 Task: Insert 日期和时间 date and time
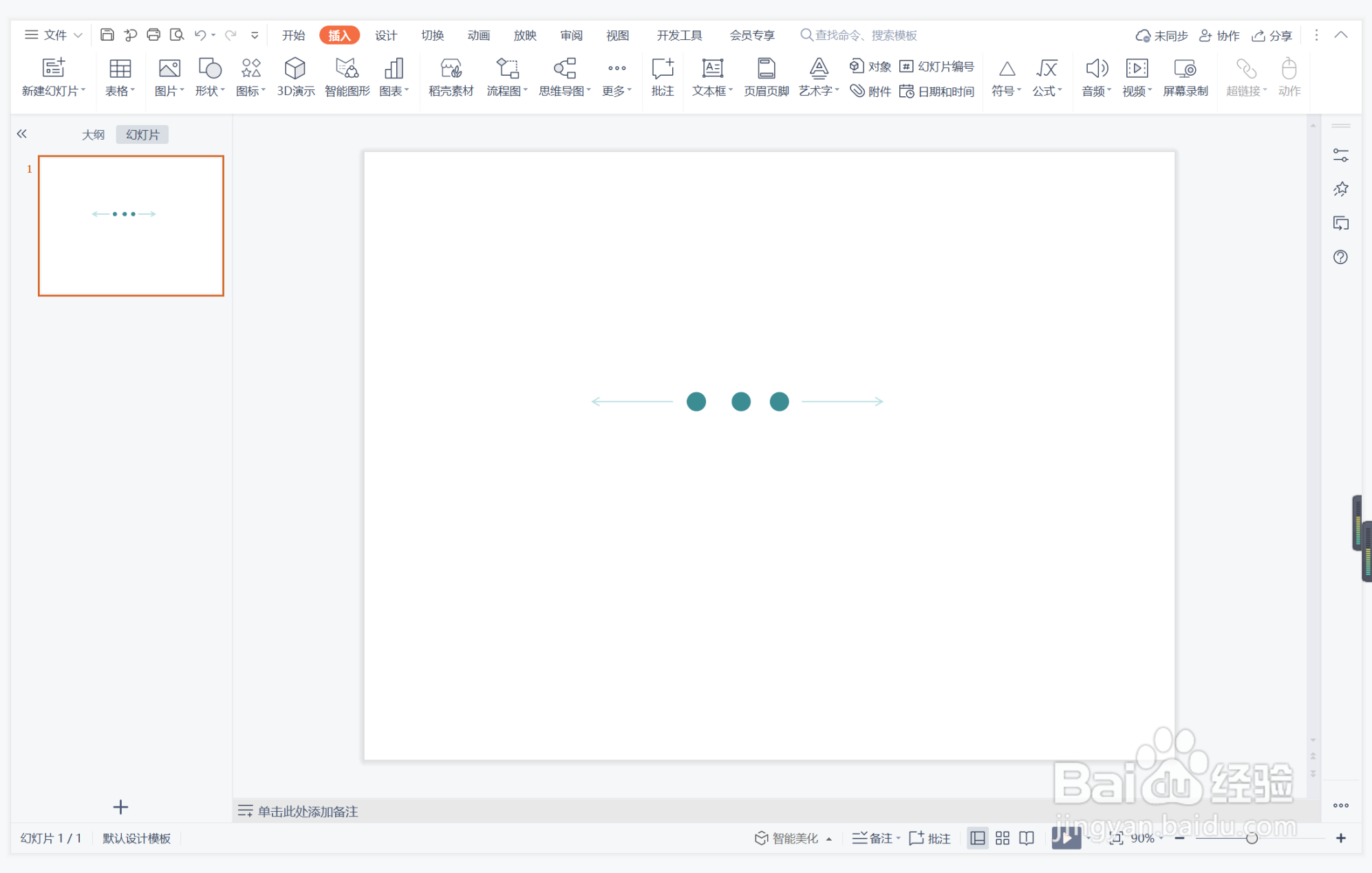[x=937, y=91]
